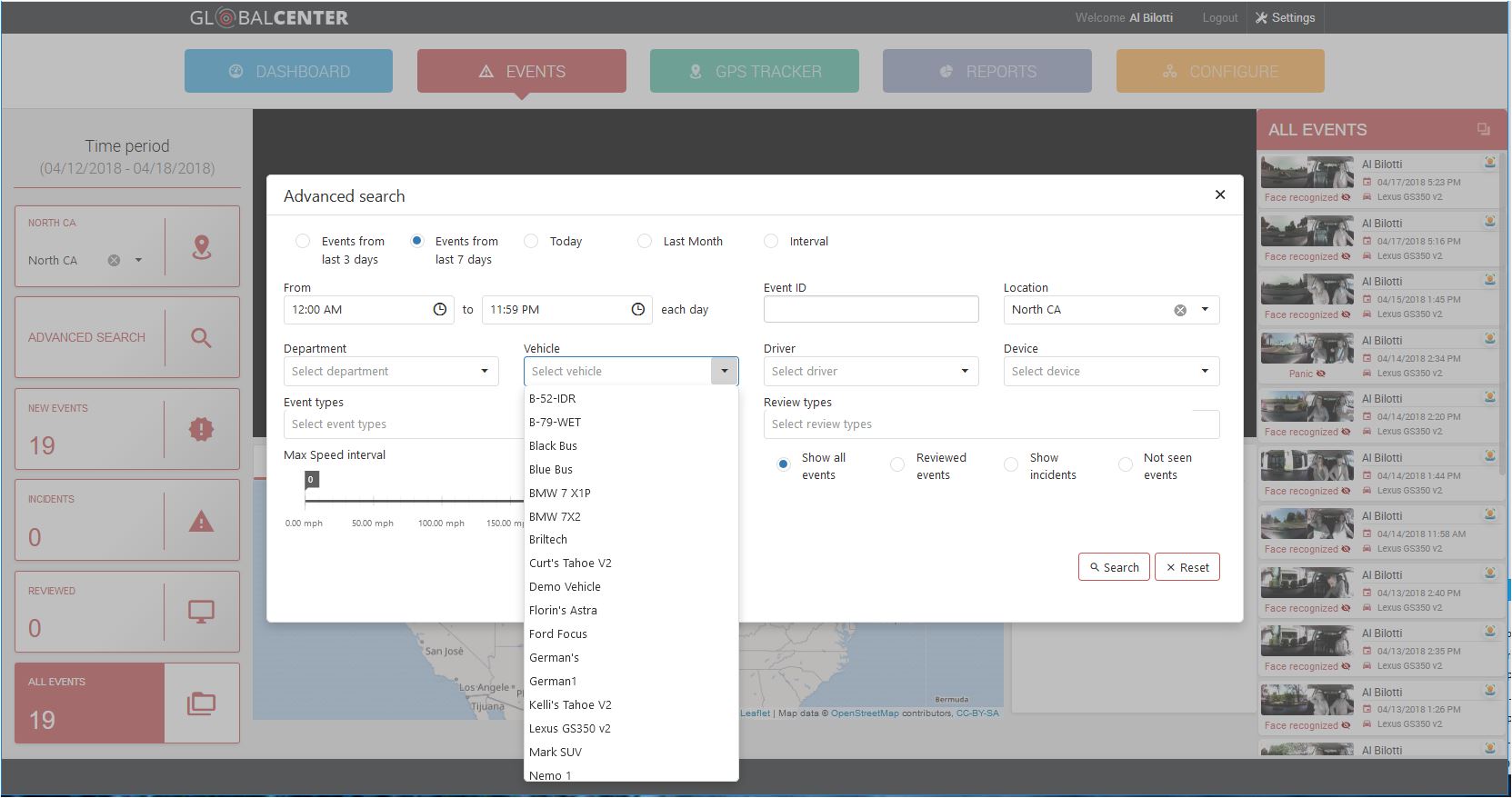The image size is (1512, 798).
Task: Click the driver badge icon on the 5:23 PM event
Action: coord(1490,163)
